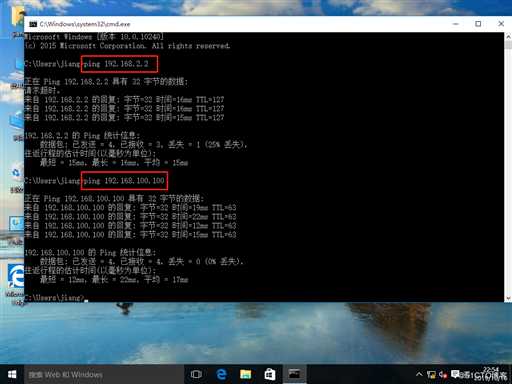
Task: Open the Windows Store taskbar icon
Action: pos(270,374)
